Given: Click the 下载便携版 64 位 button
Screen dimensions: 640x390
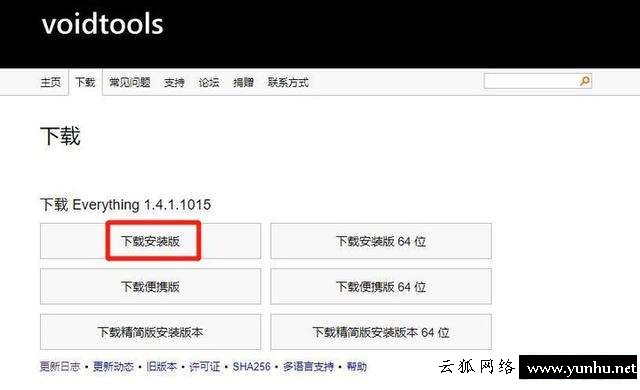Looking at the screenshot, I should click(381, 287).
